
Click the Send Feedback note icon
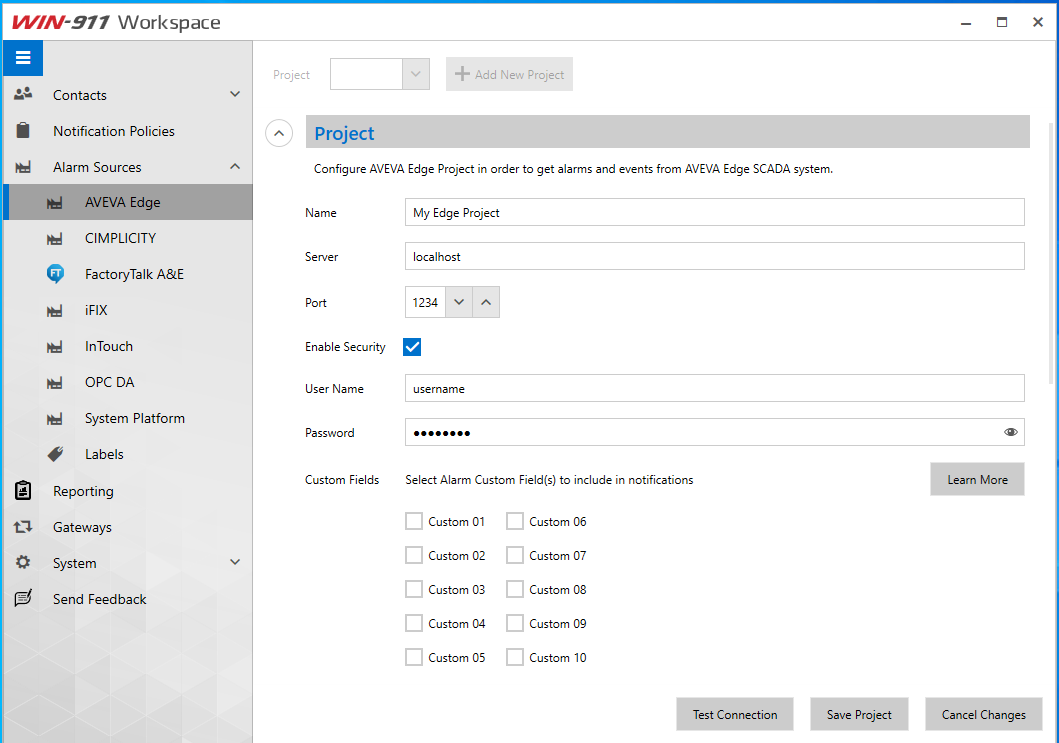tap(23, 598)
